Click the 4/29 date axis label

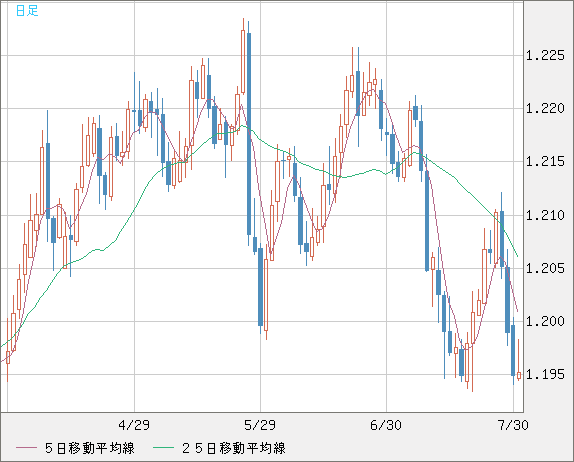[x=134, y=425]
